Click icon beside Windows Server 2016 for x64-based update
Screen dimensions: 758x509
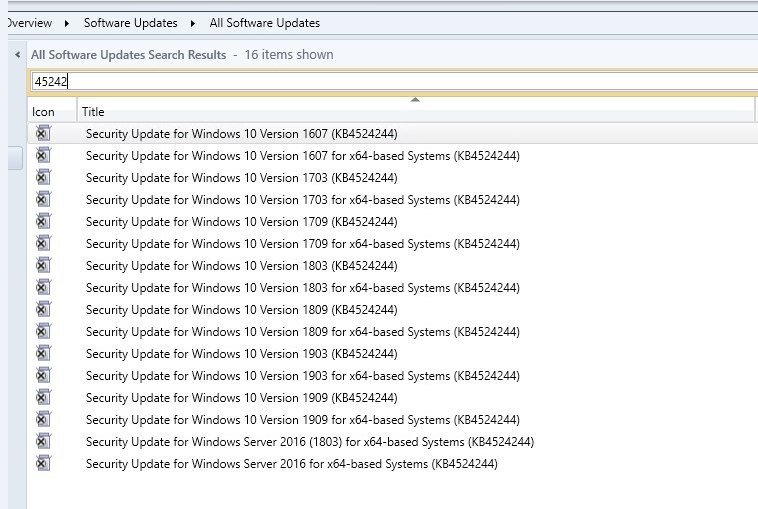click(43, 463)
